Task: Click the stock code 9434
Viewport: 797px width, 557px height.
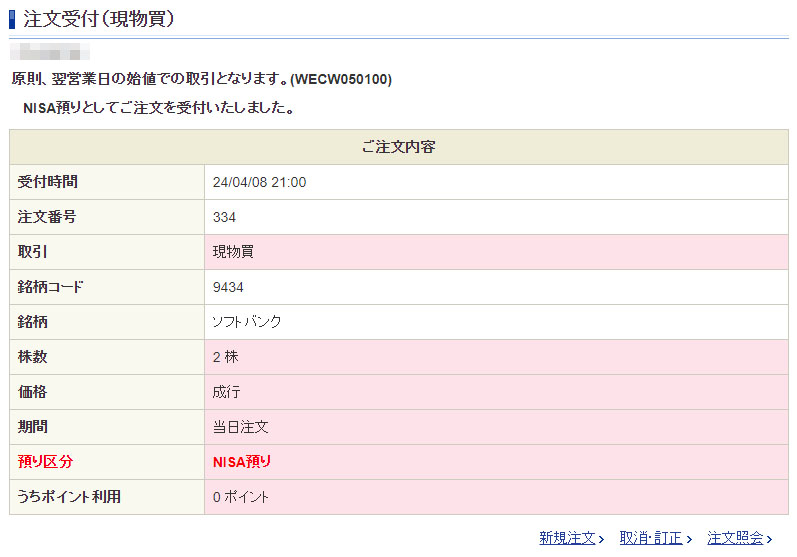Action: tap(228, 287)
